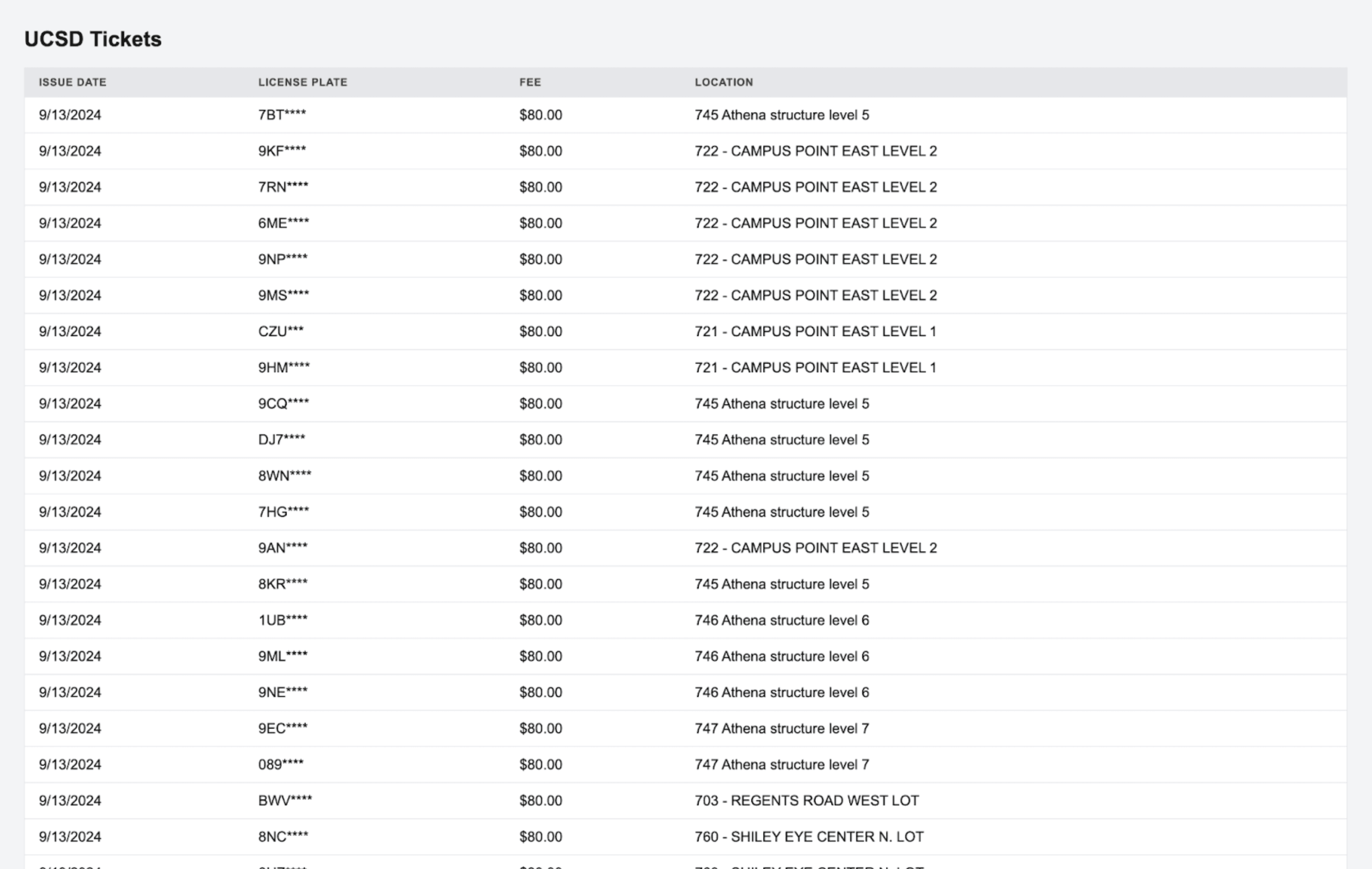Click the location in the 9ML**** row

tap(782, 656)
